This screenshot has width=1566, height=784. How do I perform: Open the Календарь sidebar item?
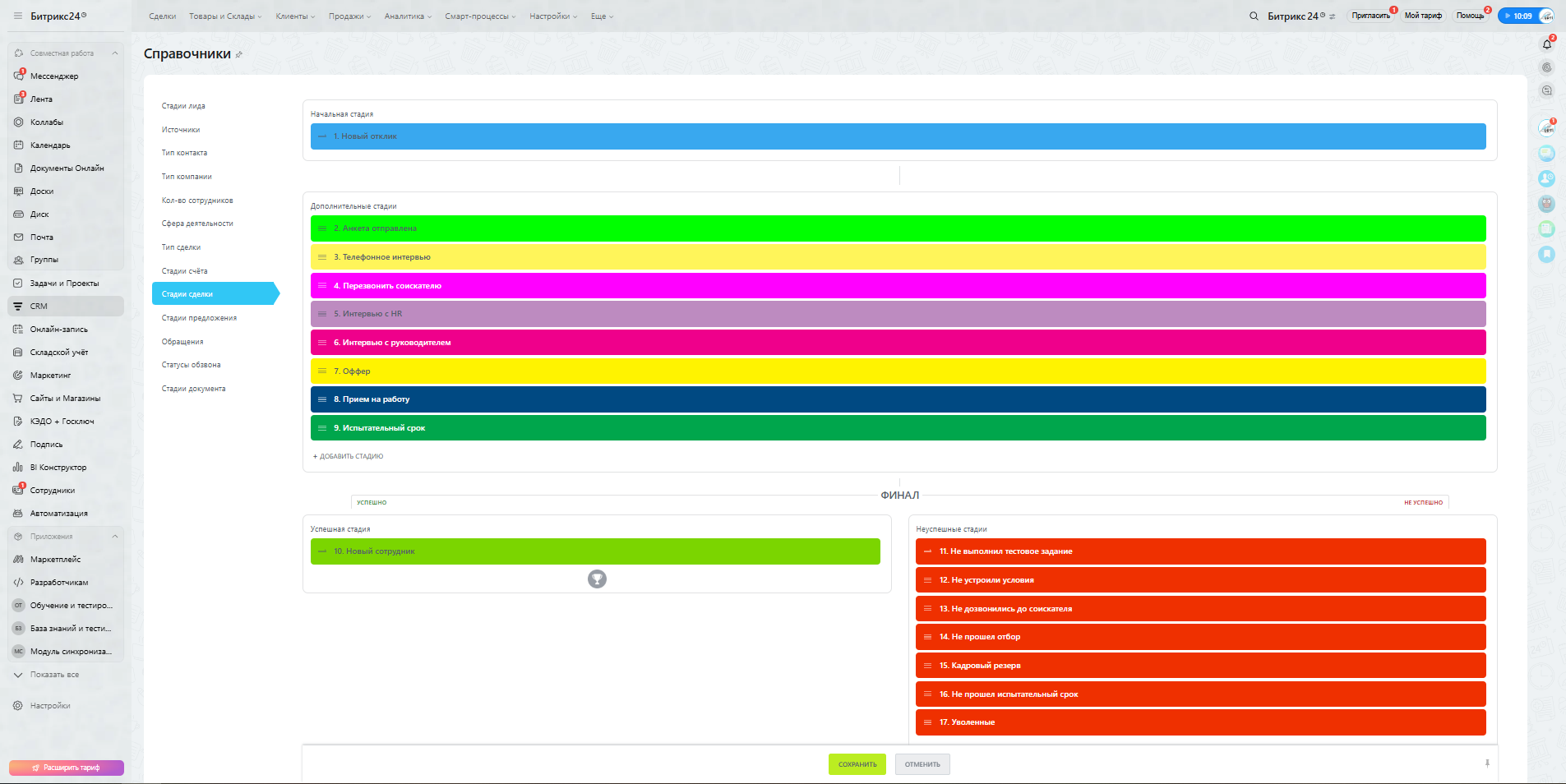click(x=50, y=145)
